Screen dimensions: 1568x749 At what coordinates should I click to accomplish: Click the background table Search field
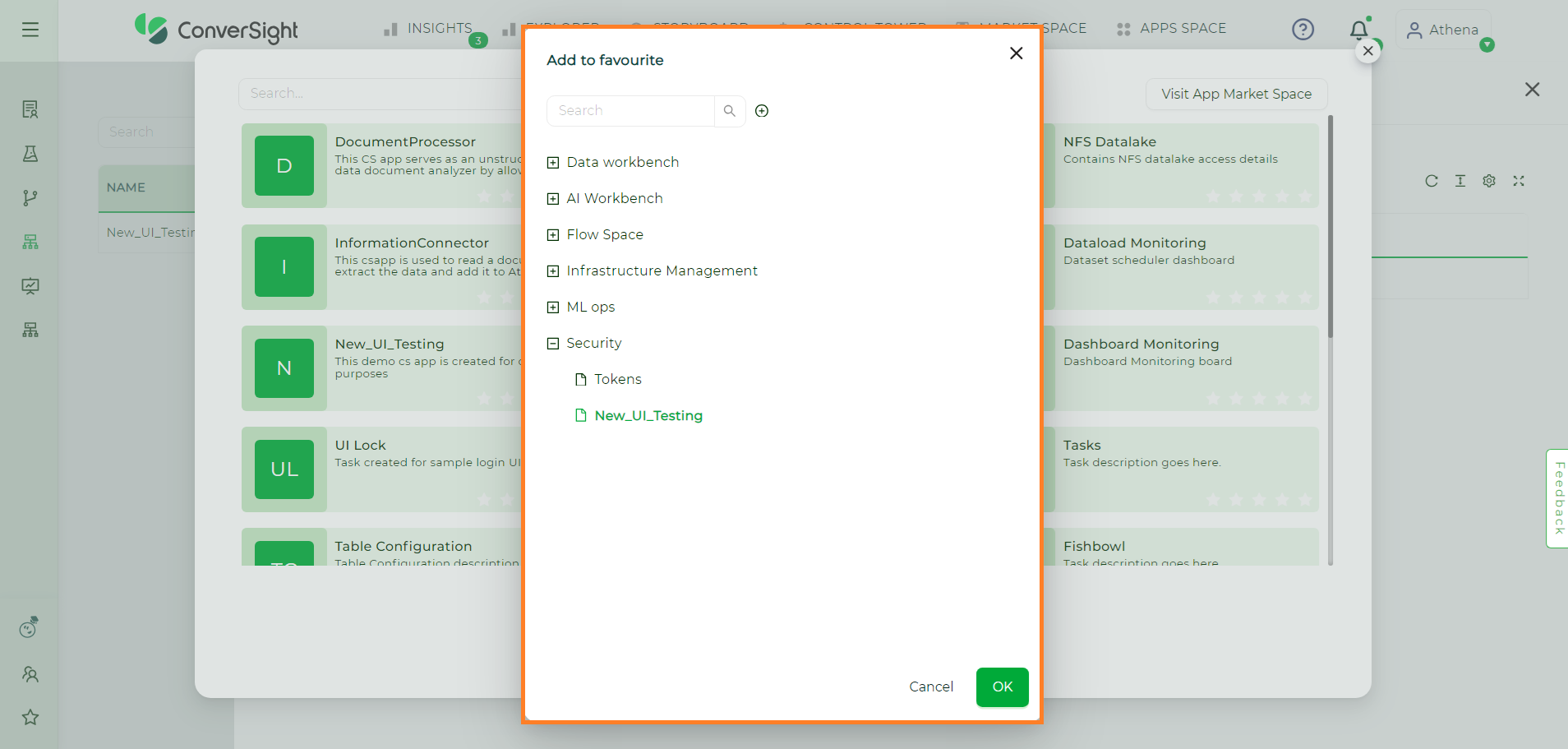[x=146, y=132]
